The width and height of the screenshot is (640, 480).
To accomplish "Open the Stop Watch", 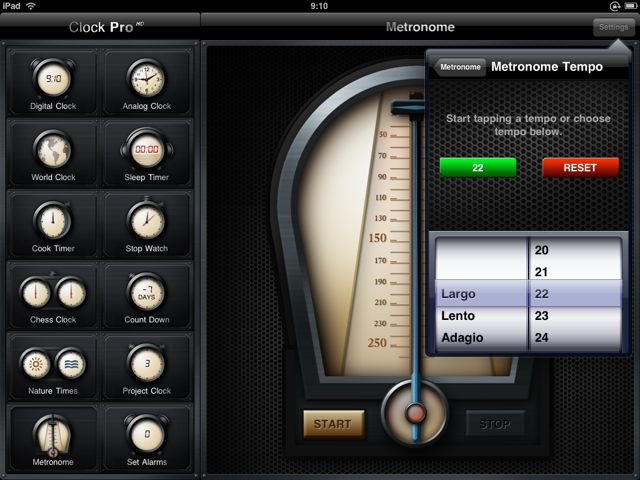I will pos(147,225).
